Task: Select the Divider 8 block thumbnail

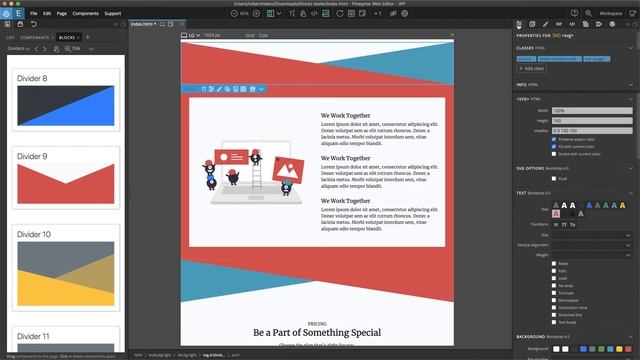Action: [66, 100]
